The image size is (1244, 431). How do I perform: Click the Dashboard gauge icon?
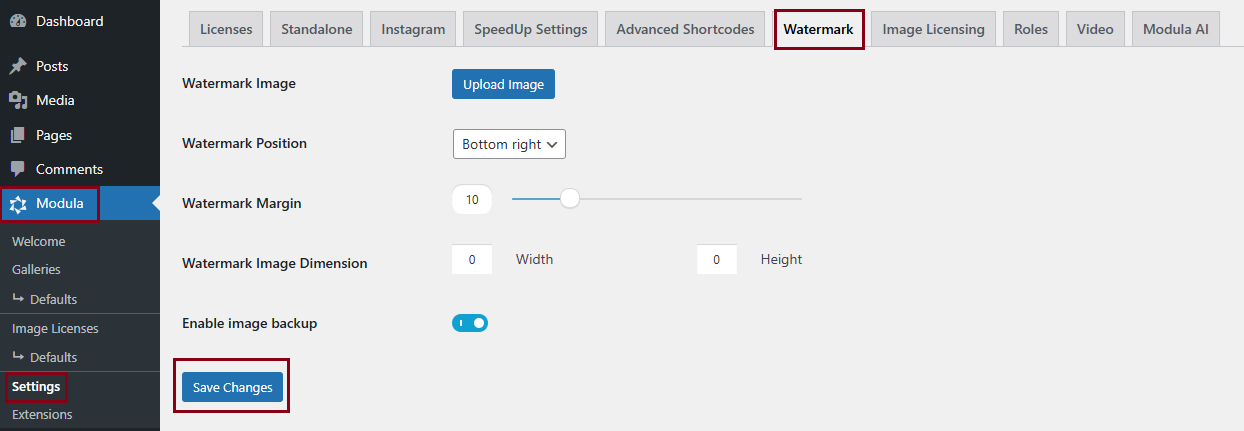18,21
